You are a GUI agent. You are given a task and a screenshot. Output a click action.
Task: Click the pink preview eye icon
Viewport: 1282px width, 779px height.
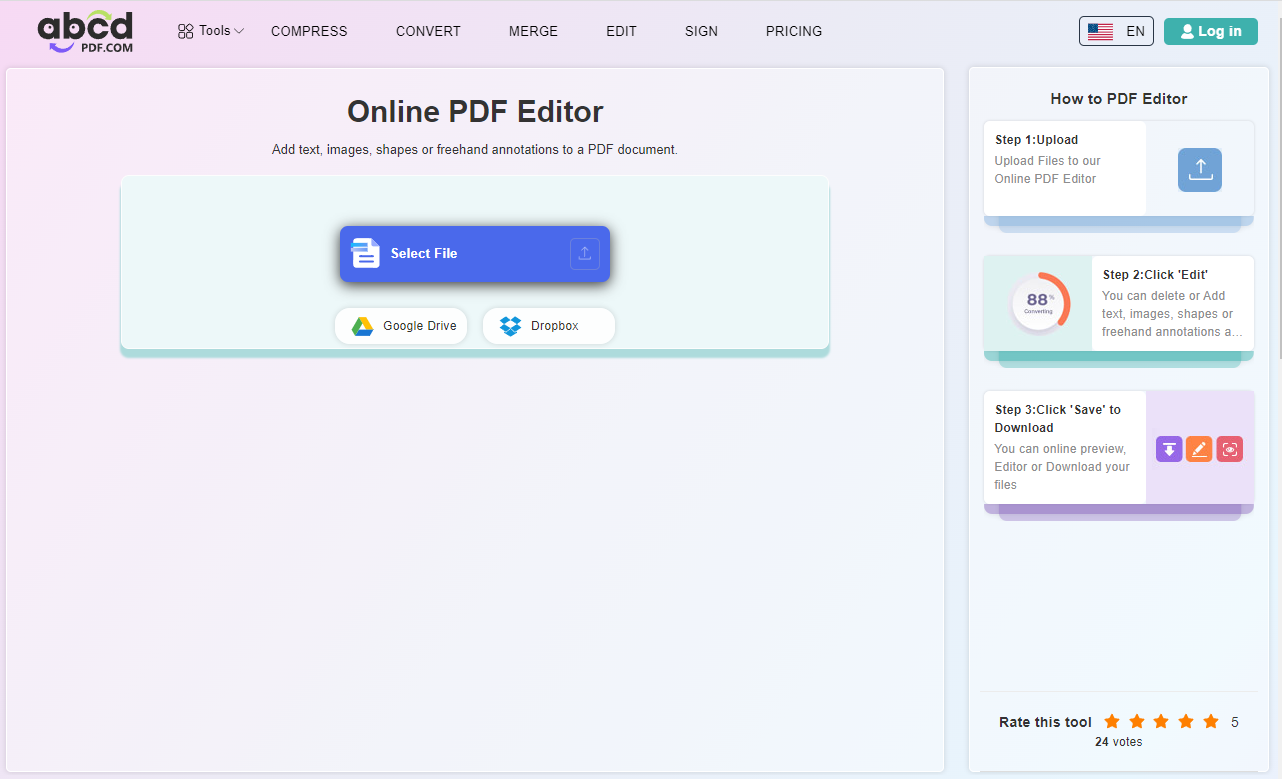click(1230, 449)
